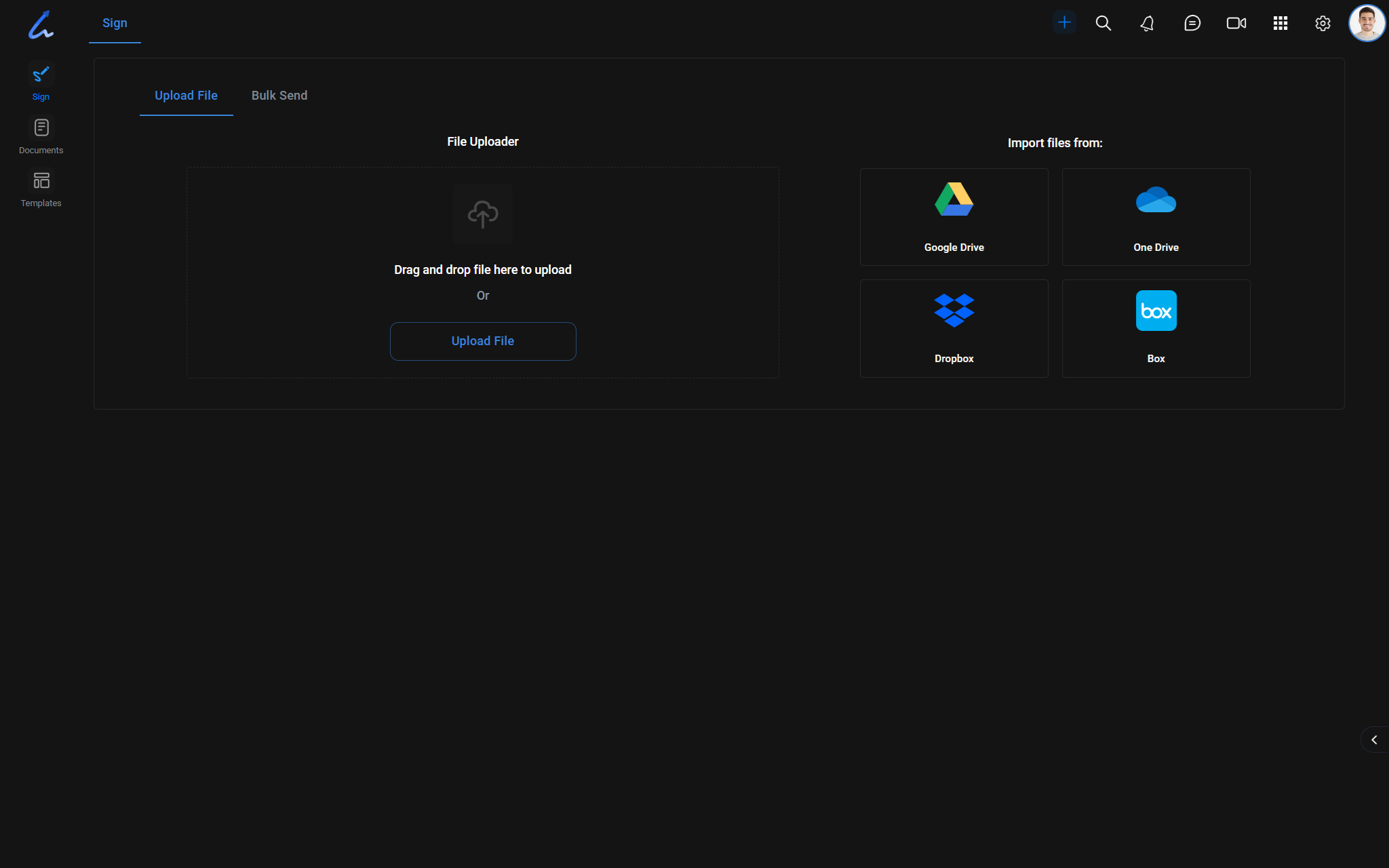Import files from One Drive
1389x868 pixels.
(1156, 217)
